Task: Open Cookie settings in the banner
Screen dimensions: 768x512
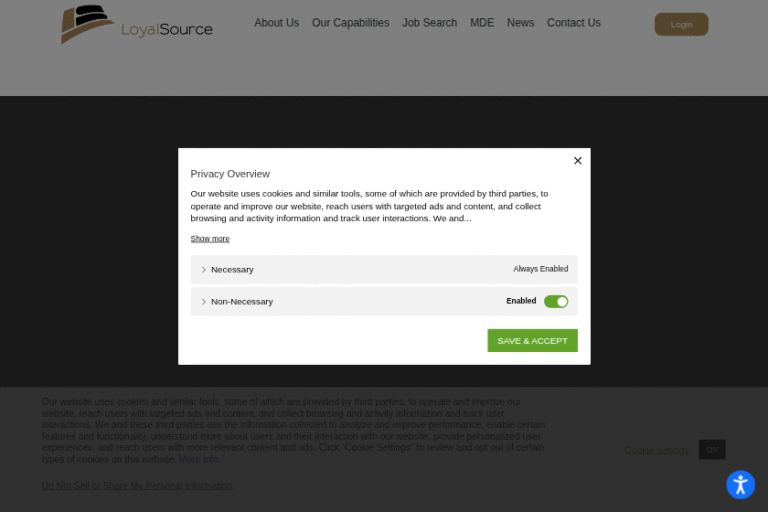Action: [656, 450]
